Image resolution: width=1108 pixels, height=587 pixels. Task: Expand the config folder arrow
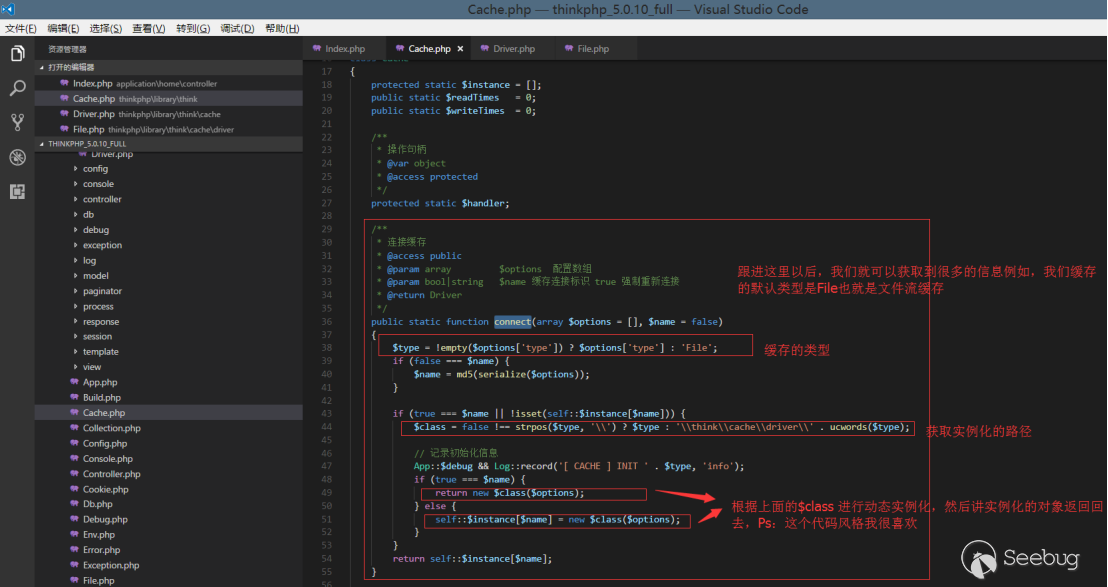click(76, 169)
